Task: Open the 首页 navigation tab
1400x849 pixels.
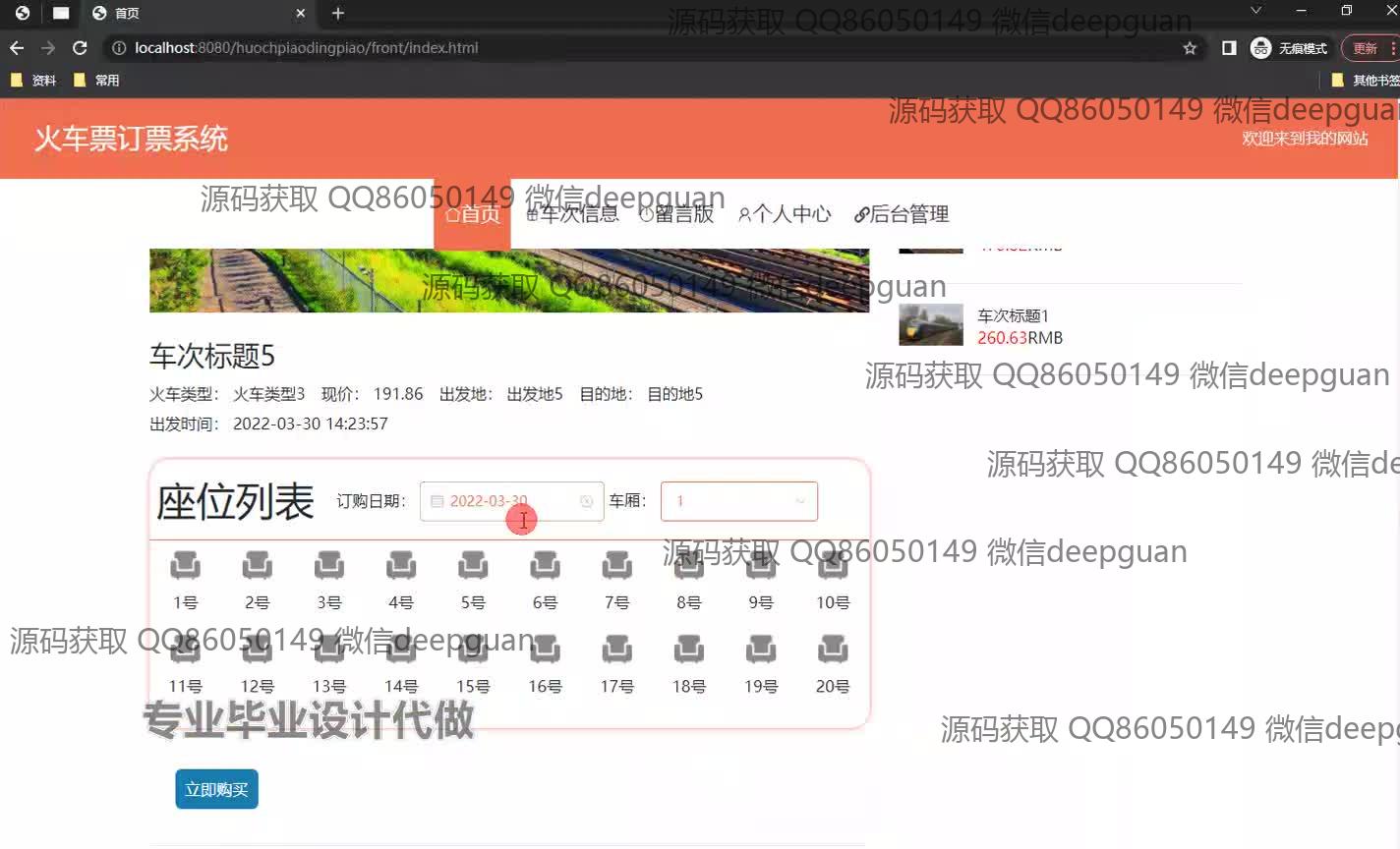Action: tap(473, 214)
